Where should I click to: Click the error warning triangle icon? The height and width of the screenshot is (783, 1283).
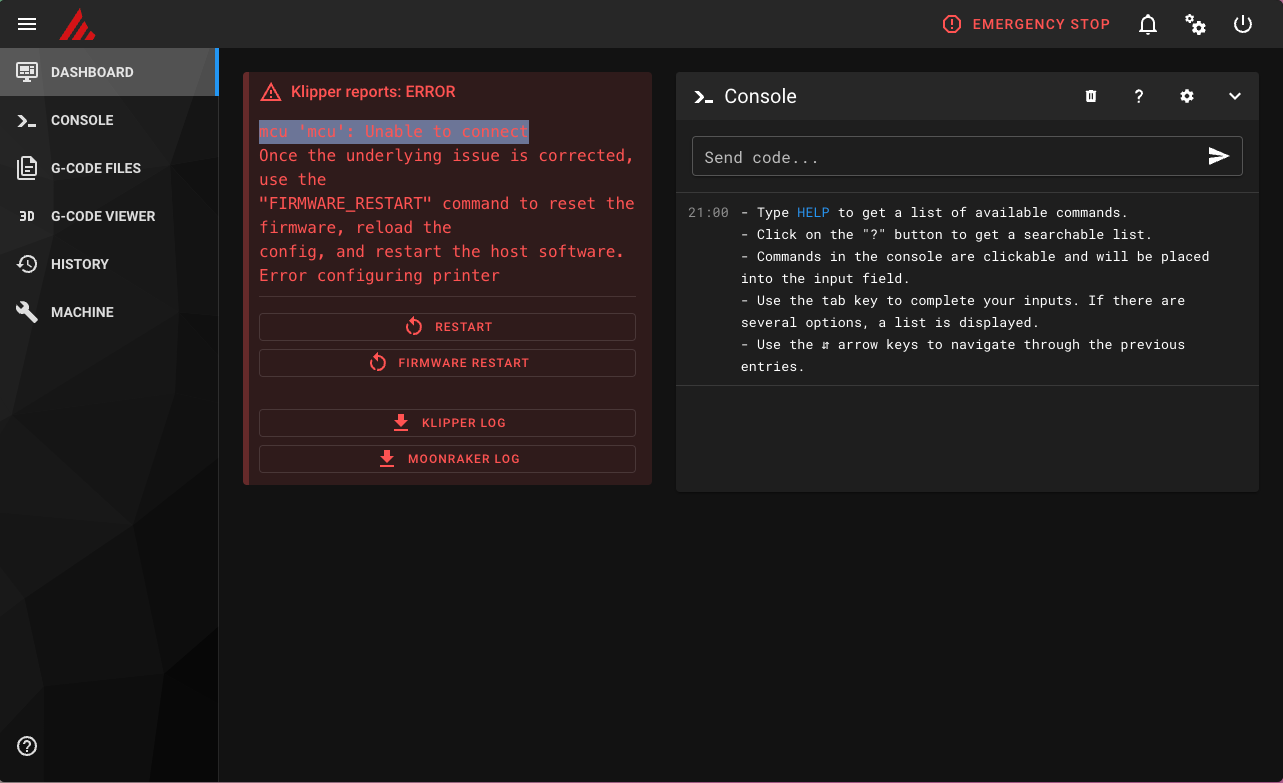pos(271,92)
